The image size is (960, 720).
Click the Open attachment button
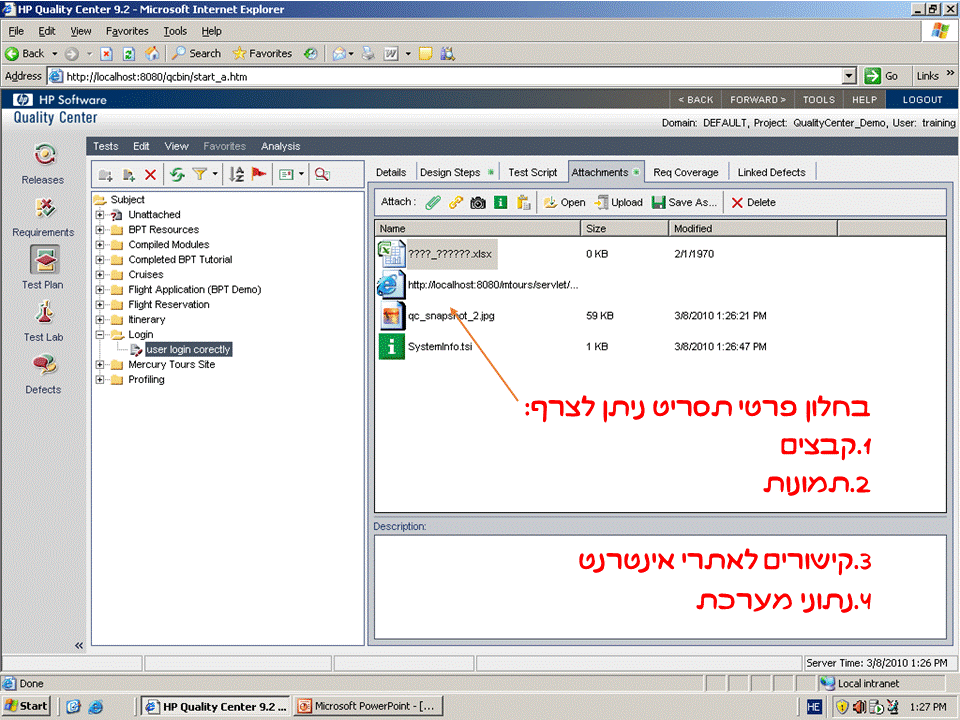click(x=565, y=203)
